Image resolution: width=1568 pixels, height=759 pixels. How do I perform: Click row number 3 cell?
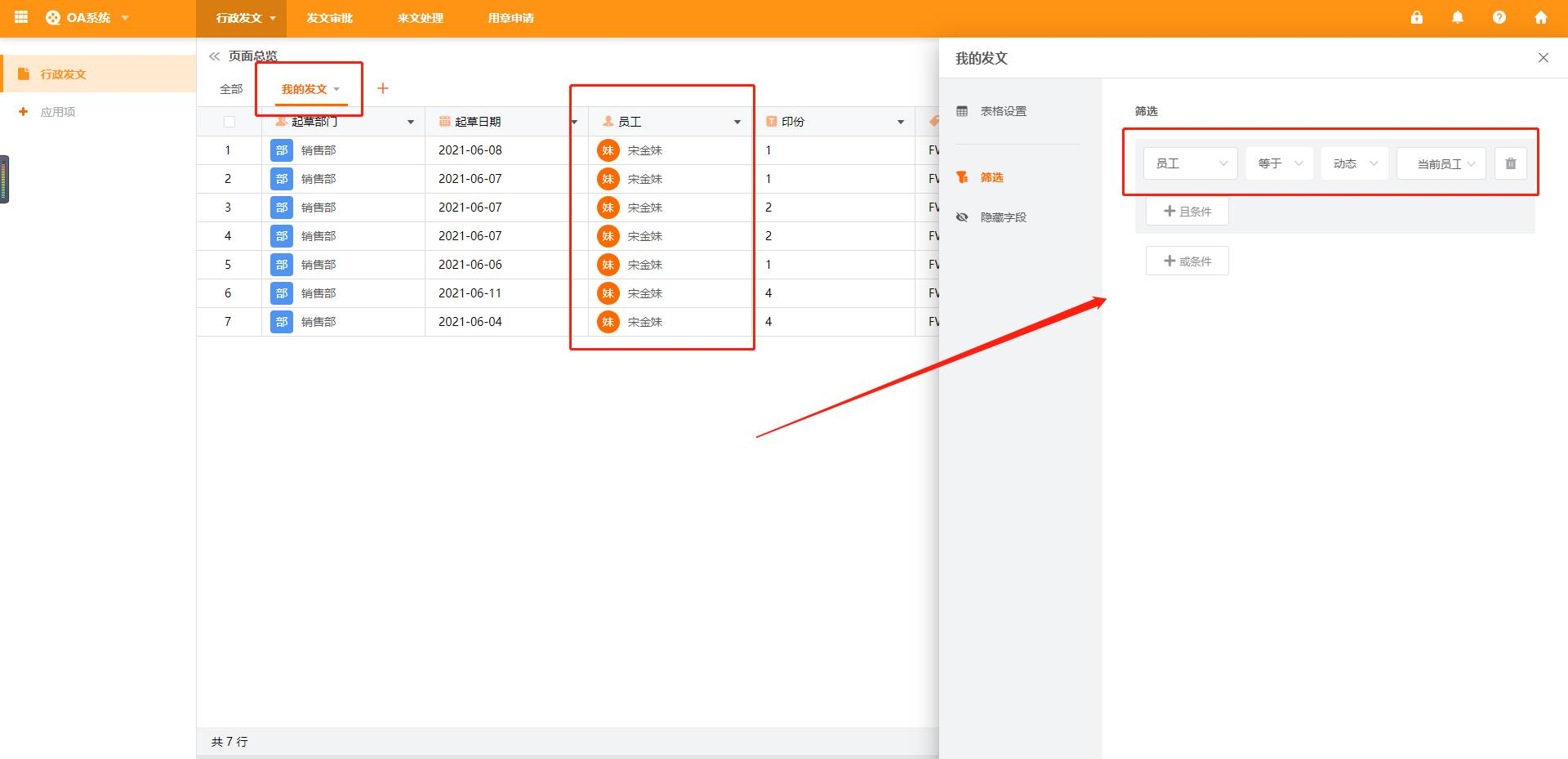click(x=228, y=208)
